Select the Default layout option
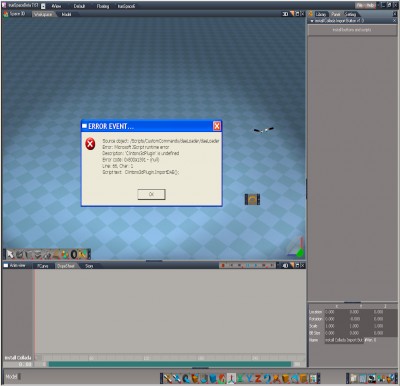 click(79, 6)
